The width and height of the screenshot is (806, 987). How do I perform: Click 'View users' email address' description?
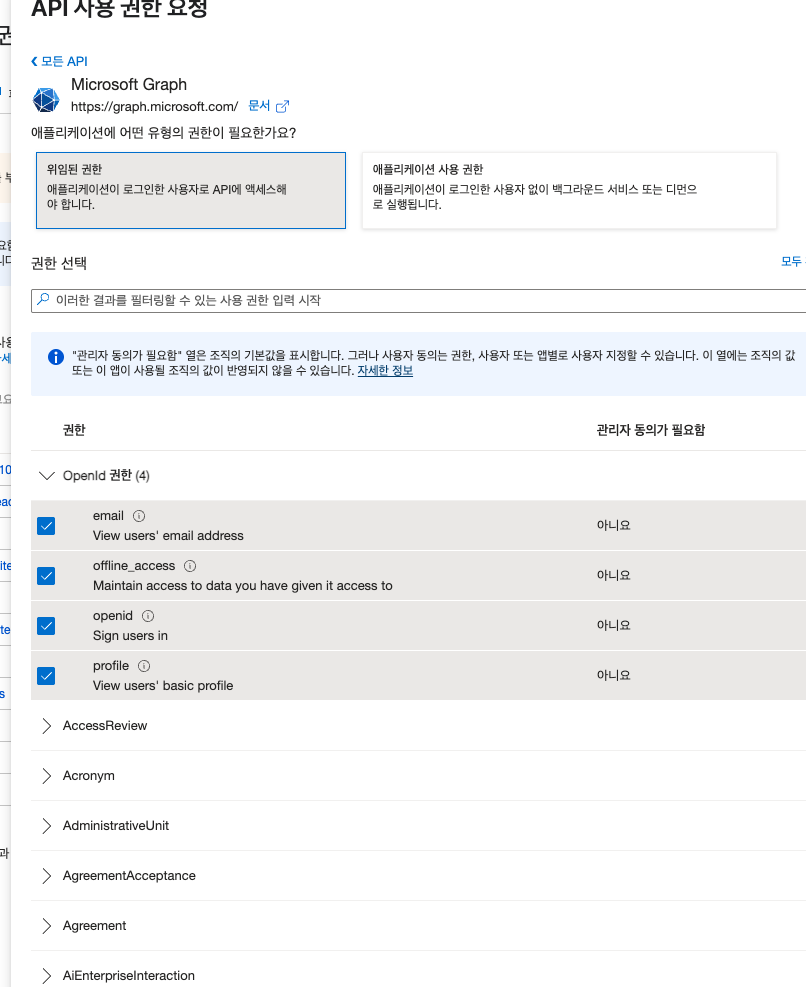[168, 536]
